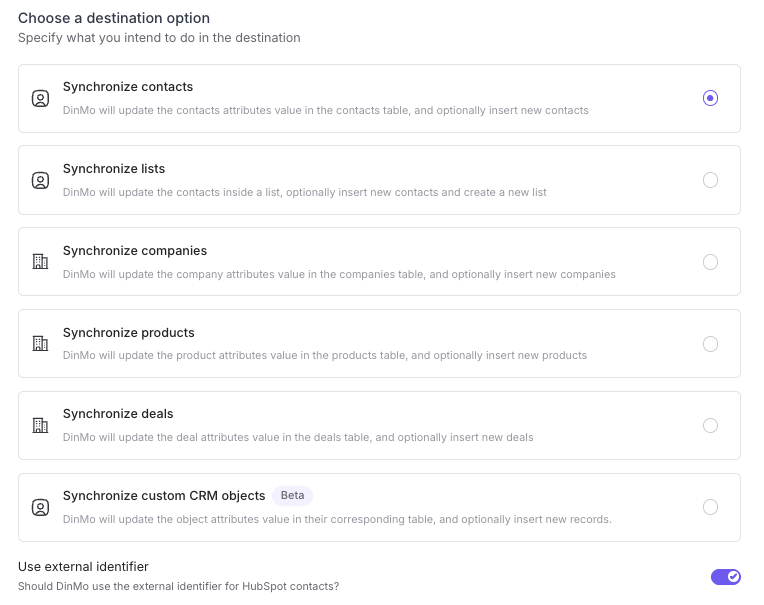The height and width of the screenshot is (605, 764).
Task: Click the building icon beside Synchronize companies
Action: [40, 262]
